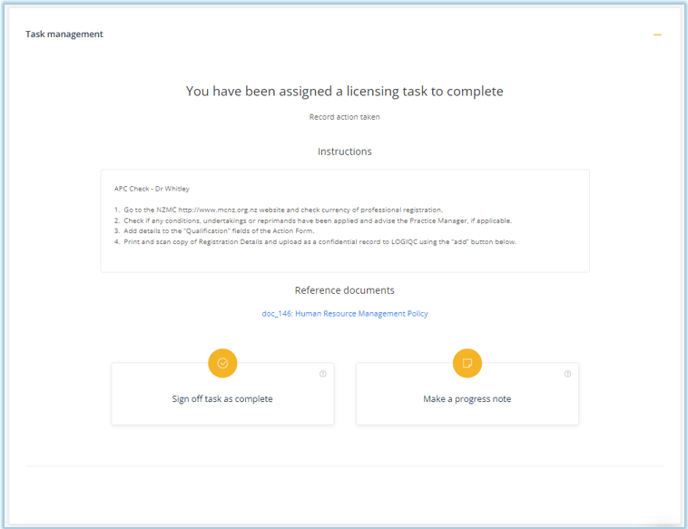Select the APC Check - Dr Whitley line
This screenshot has height=529, width=688.
point(152,189)
